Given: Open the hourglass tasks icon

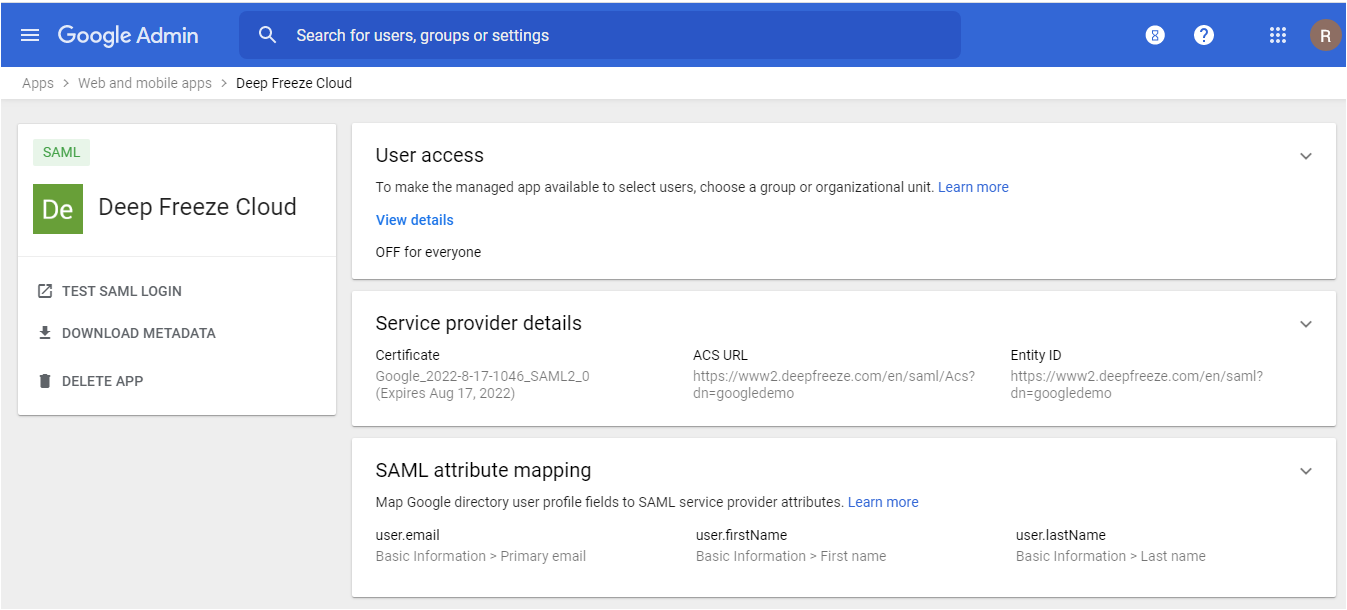Looking at the screenshot, I should (x=1155, y=35).
